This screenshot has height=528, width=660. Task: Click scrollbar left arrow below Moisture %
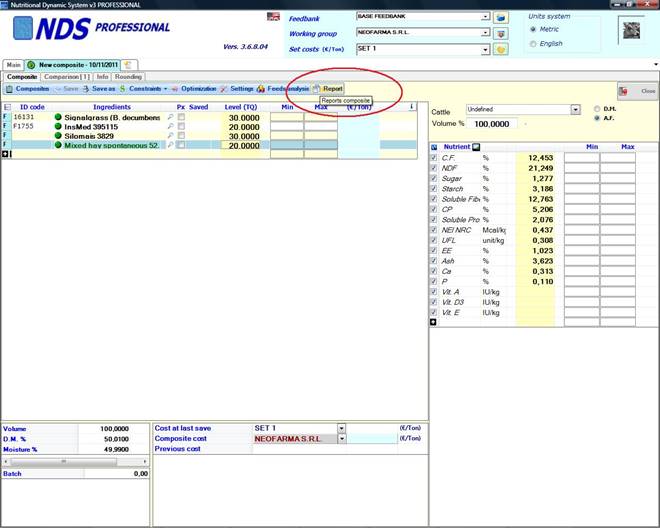(x=5, y=461)
